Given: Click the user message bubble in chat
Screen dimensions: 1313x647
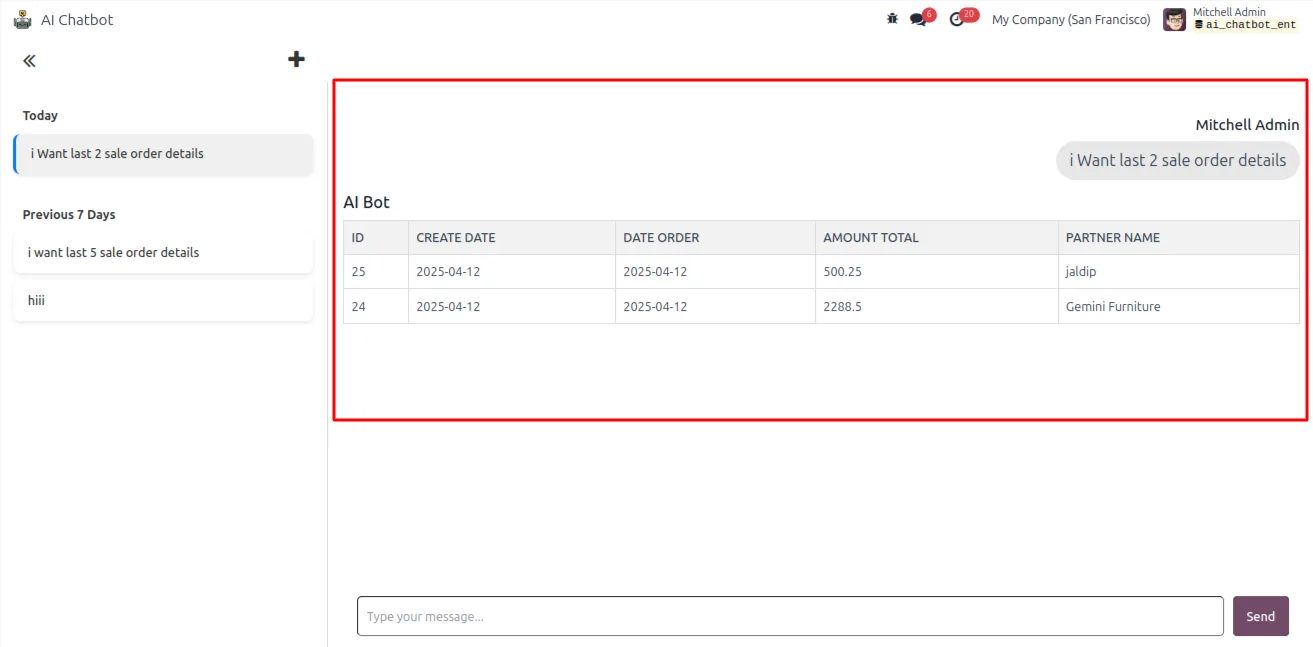Looking at the screenshot, I should click(x=1178, y=160).
